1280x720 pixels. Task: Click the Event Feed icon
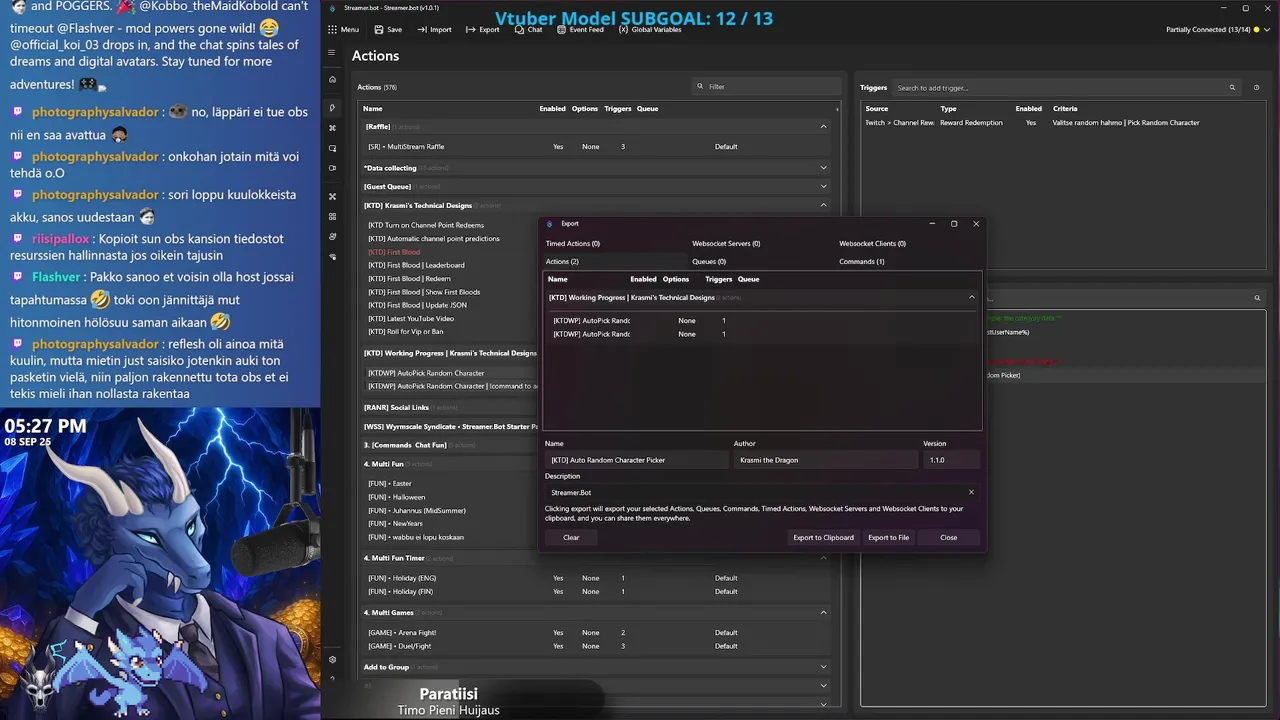(x=561, y=30)
